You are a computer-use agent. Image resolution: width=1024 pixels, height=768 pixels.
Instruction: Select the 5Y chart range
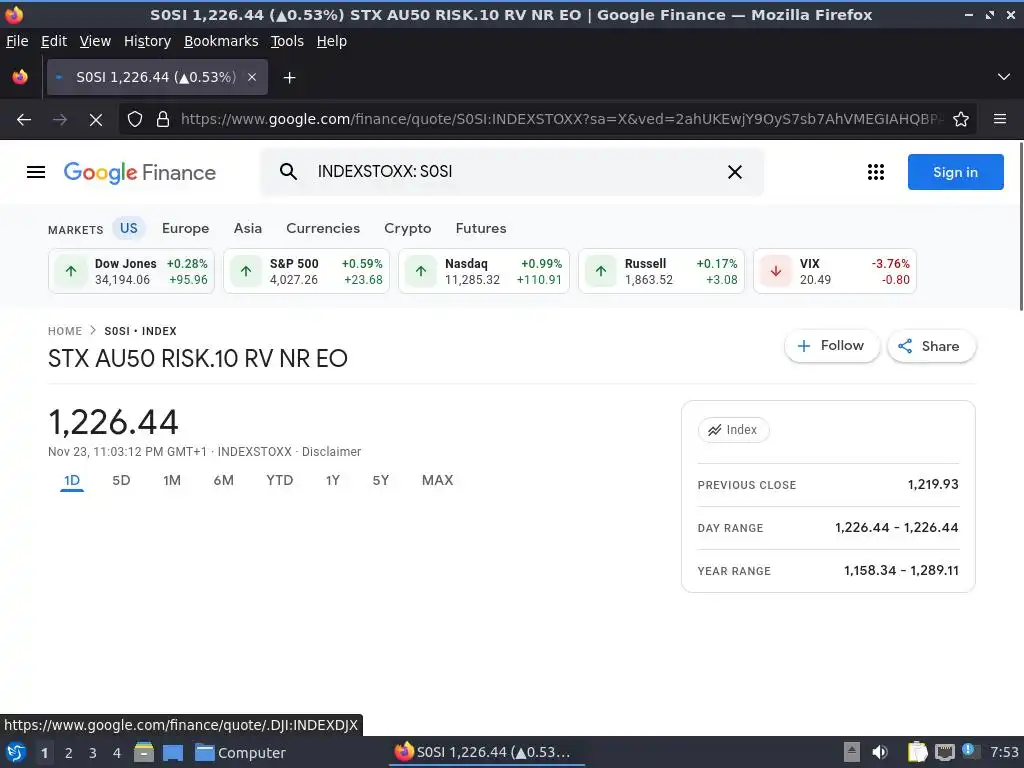click(381, 481)
